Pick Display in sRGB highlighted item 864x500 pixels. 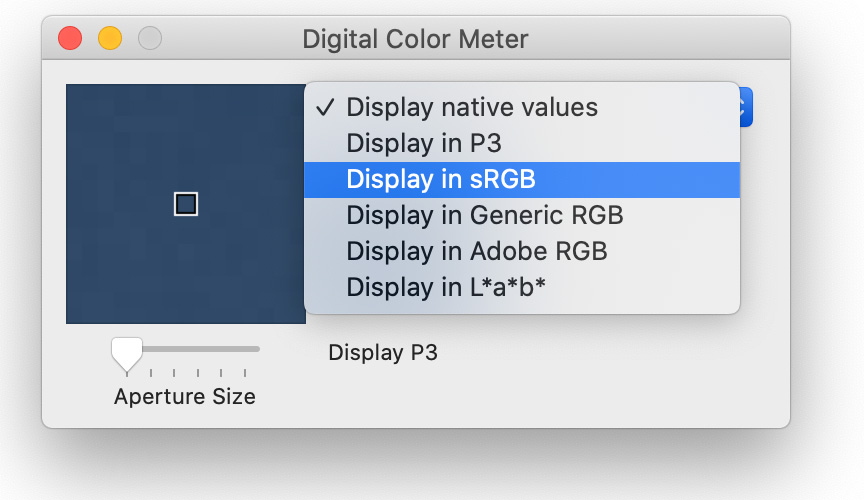[x=522, y=180]
